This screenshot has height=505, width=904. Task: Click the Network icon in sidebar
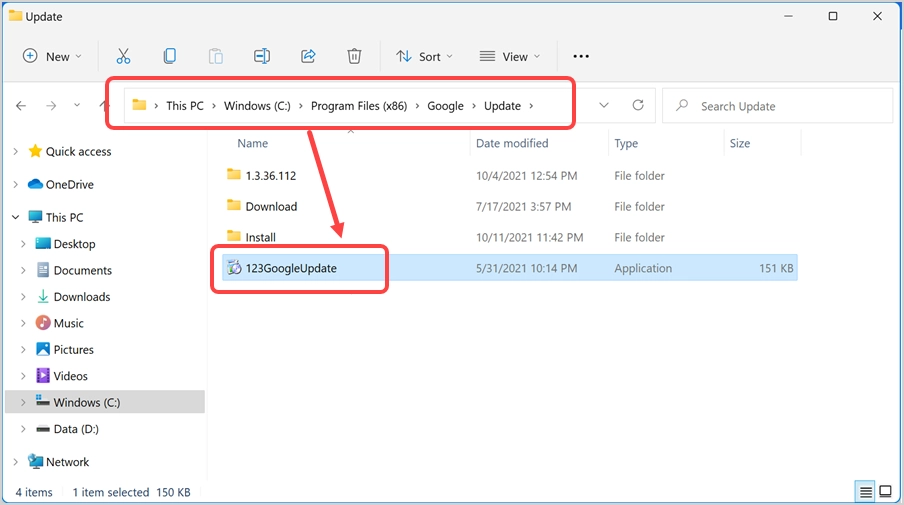(x=35, y=461)
